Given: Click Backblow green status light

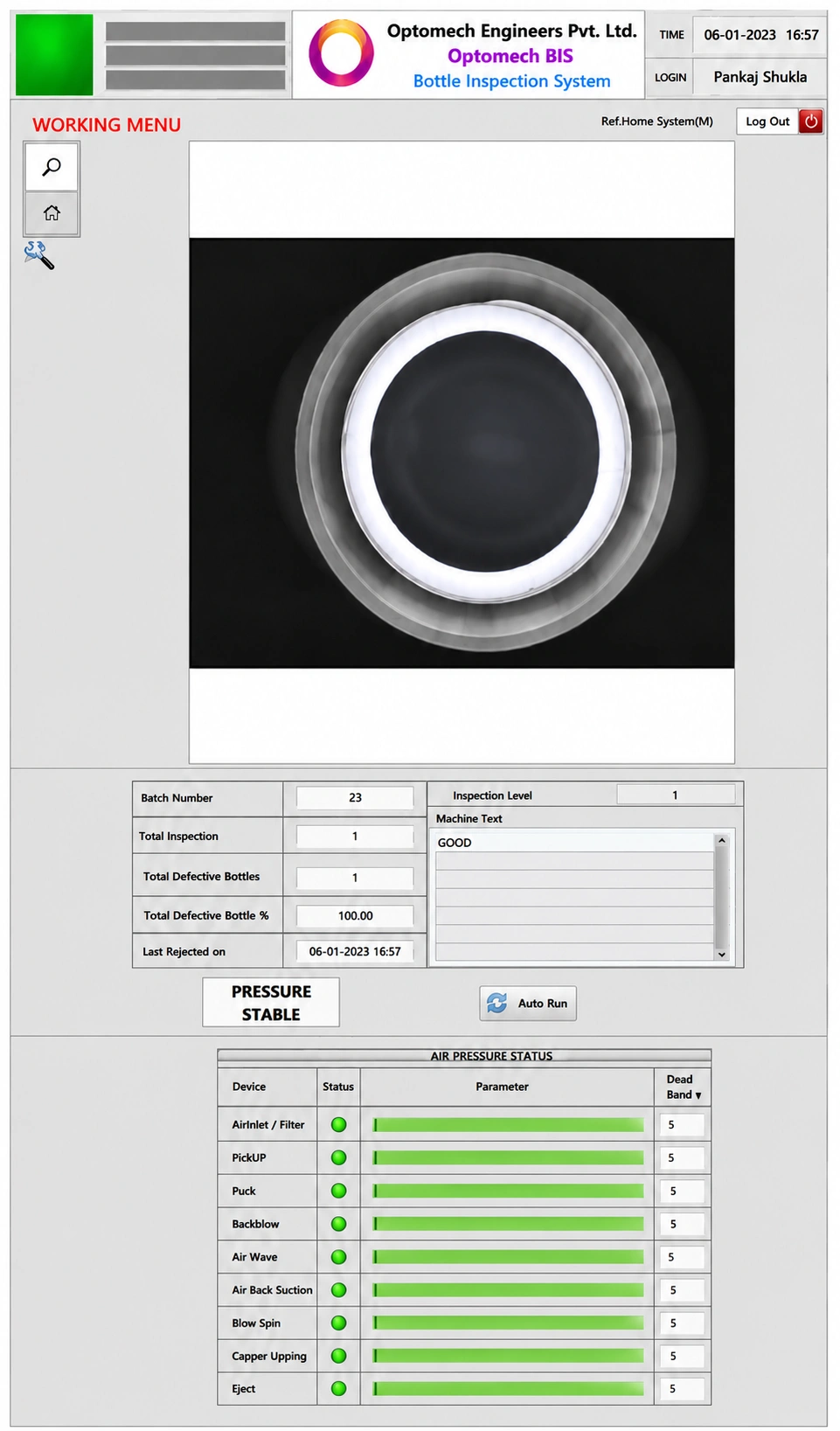Looking at the screenshot, I should [339, 1224].
